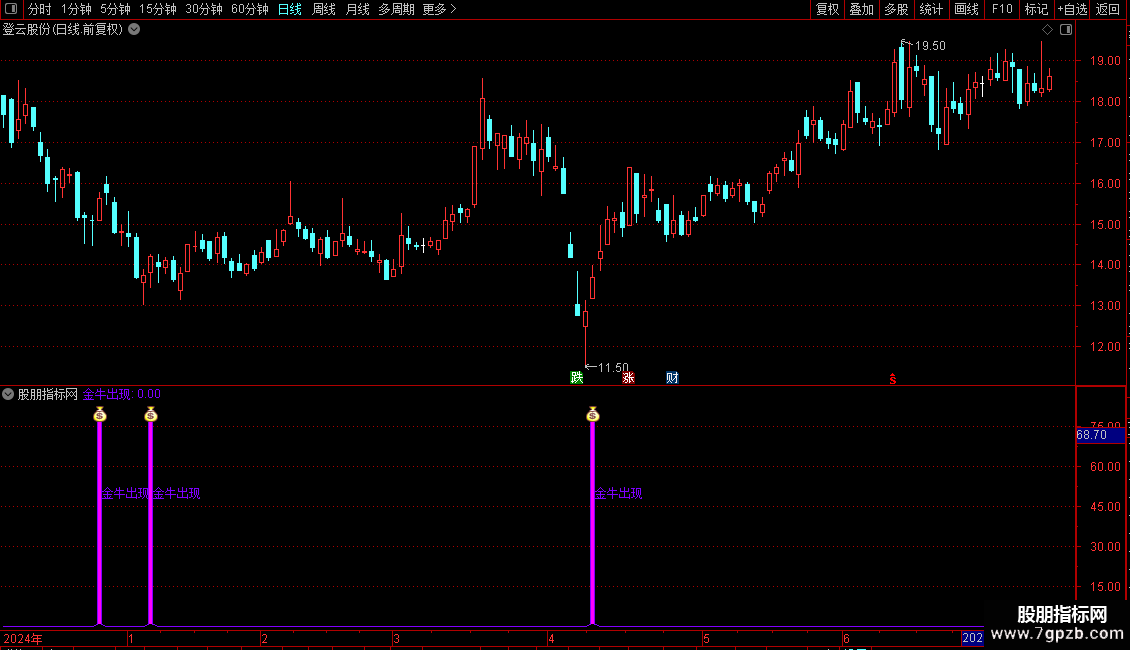Switch to 周线 weekly chart
The width and height of the screenshot is (1130, 650).
pyautogui.click(x=324, y=9)
